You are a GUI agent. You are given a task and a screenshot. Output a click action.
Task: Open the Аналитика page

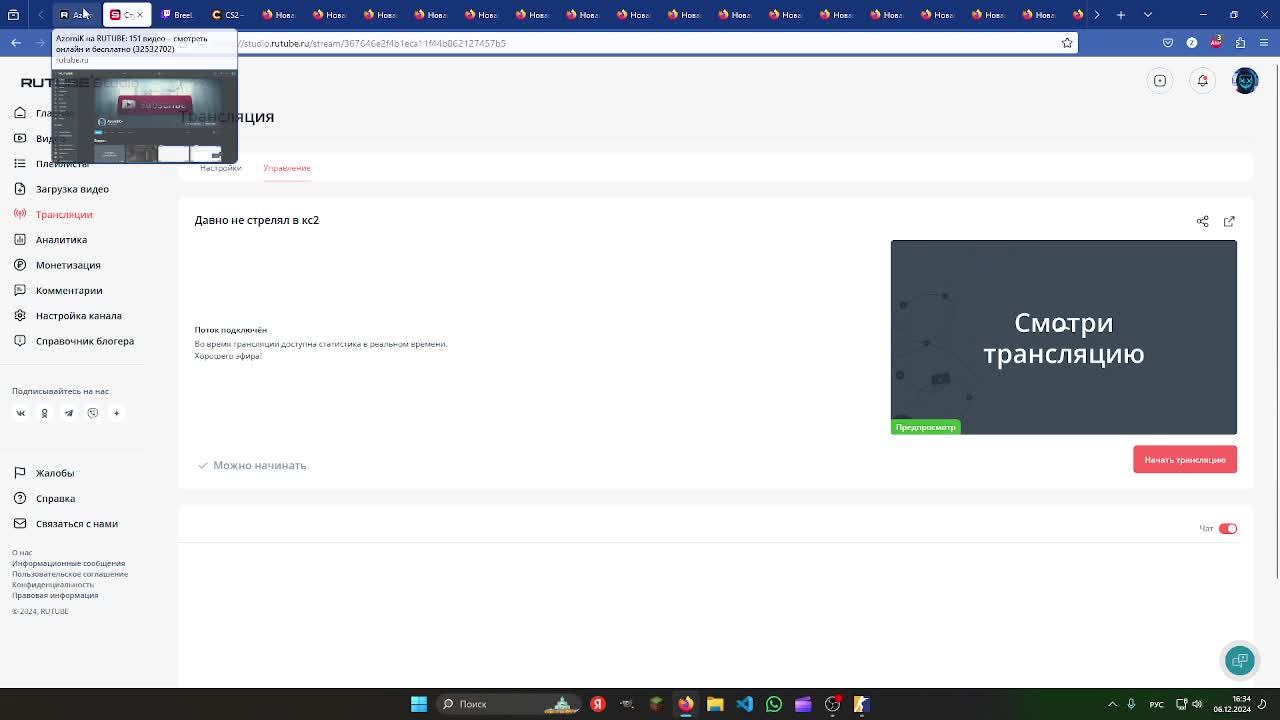61,240
